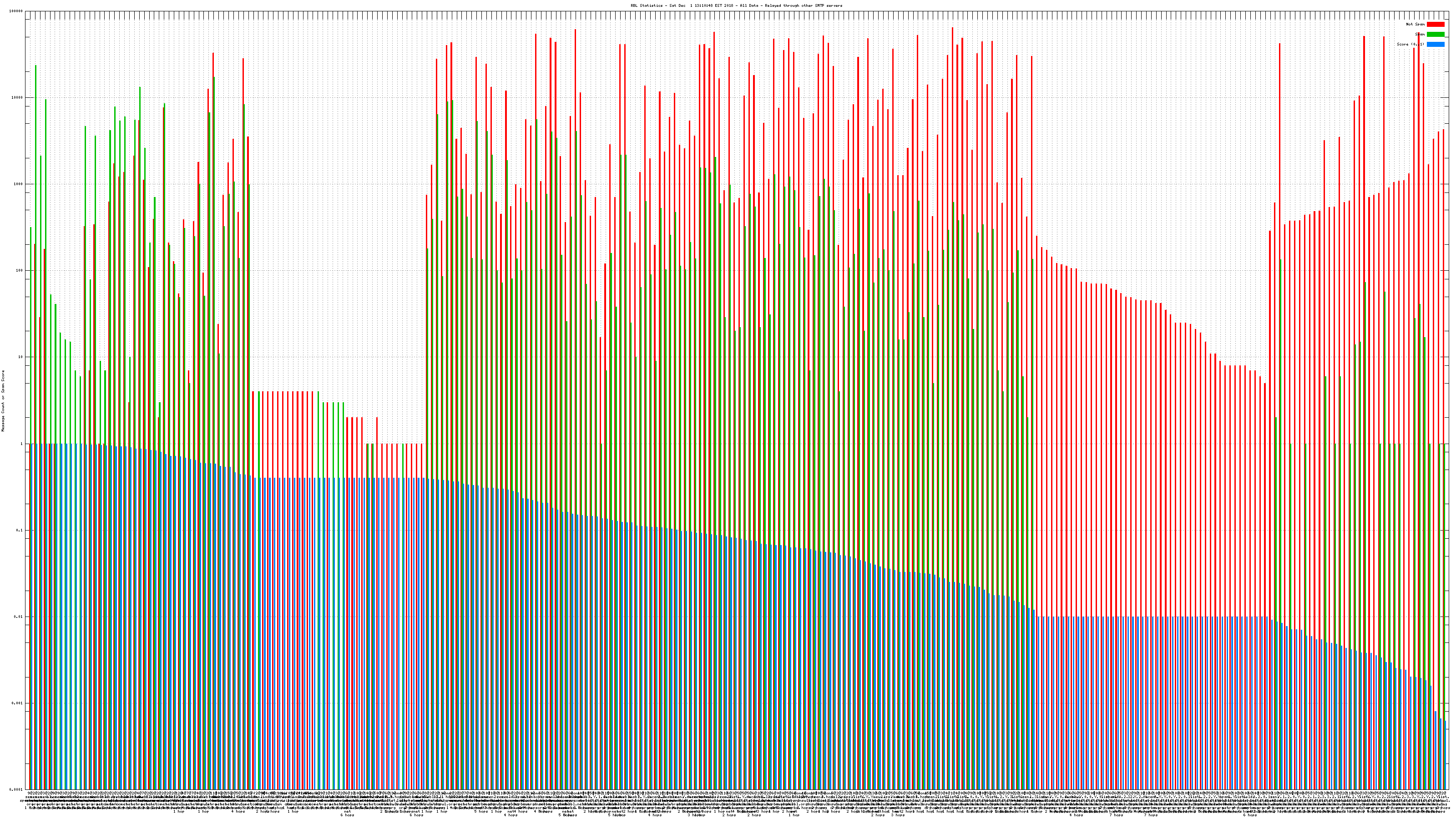Click the 1000 y-axis tick label
1456x819 pixels.
point(19,184)
